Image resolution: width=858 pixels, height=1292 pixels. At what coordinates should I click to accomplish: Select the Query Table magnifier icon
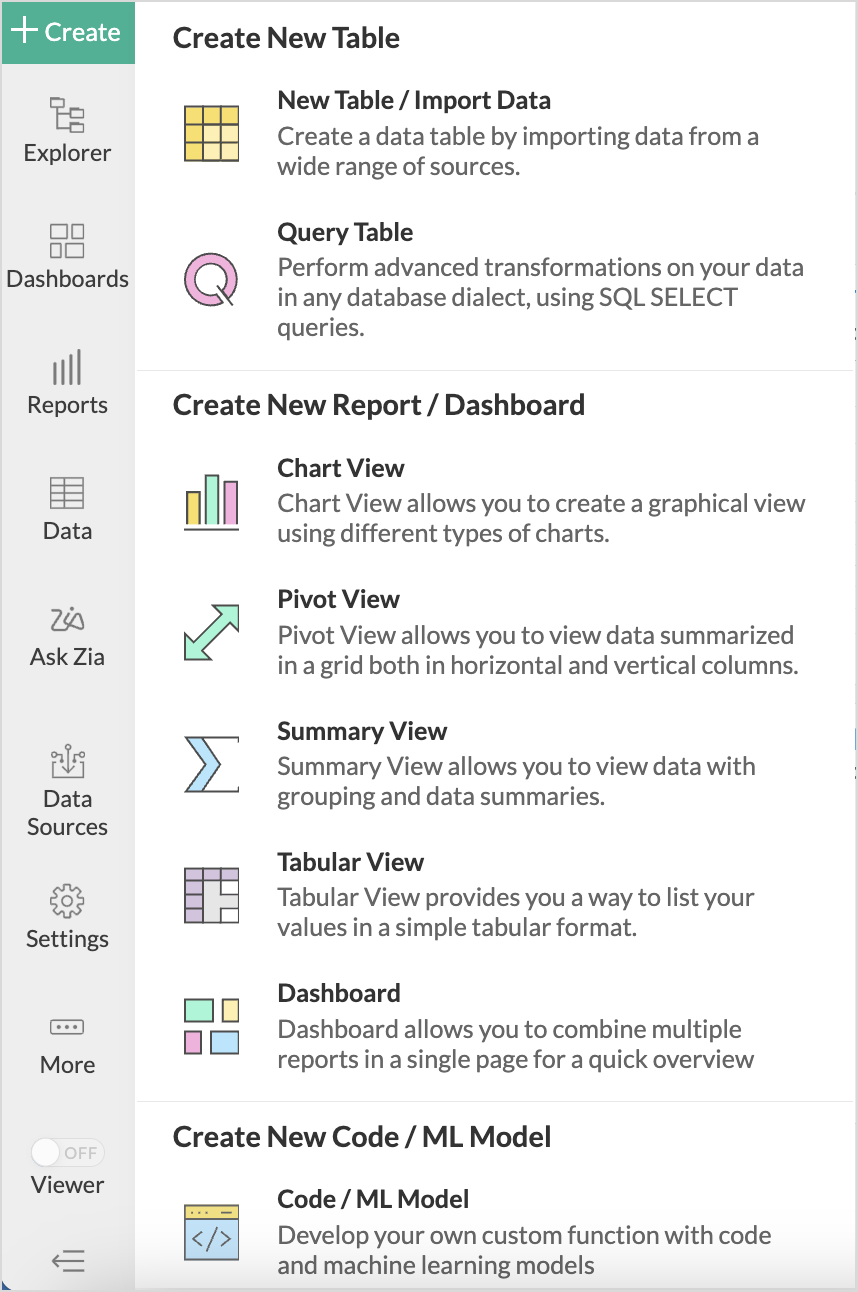(211, 279)
